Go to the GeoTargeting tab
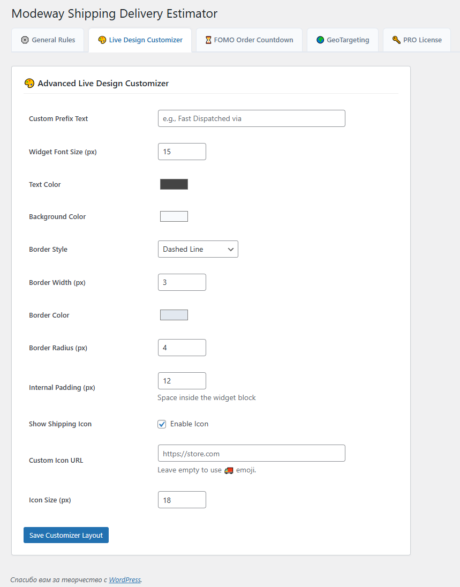460x587 pixels. (342, 40)
